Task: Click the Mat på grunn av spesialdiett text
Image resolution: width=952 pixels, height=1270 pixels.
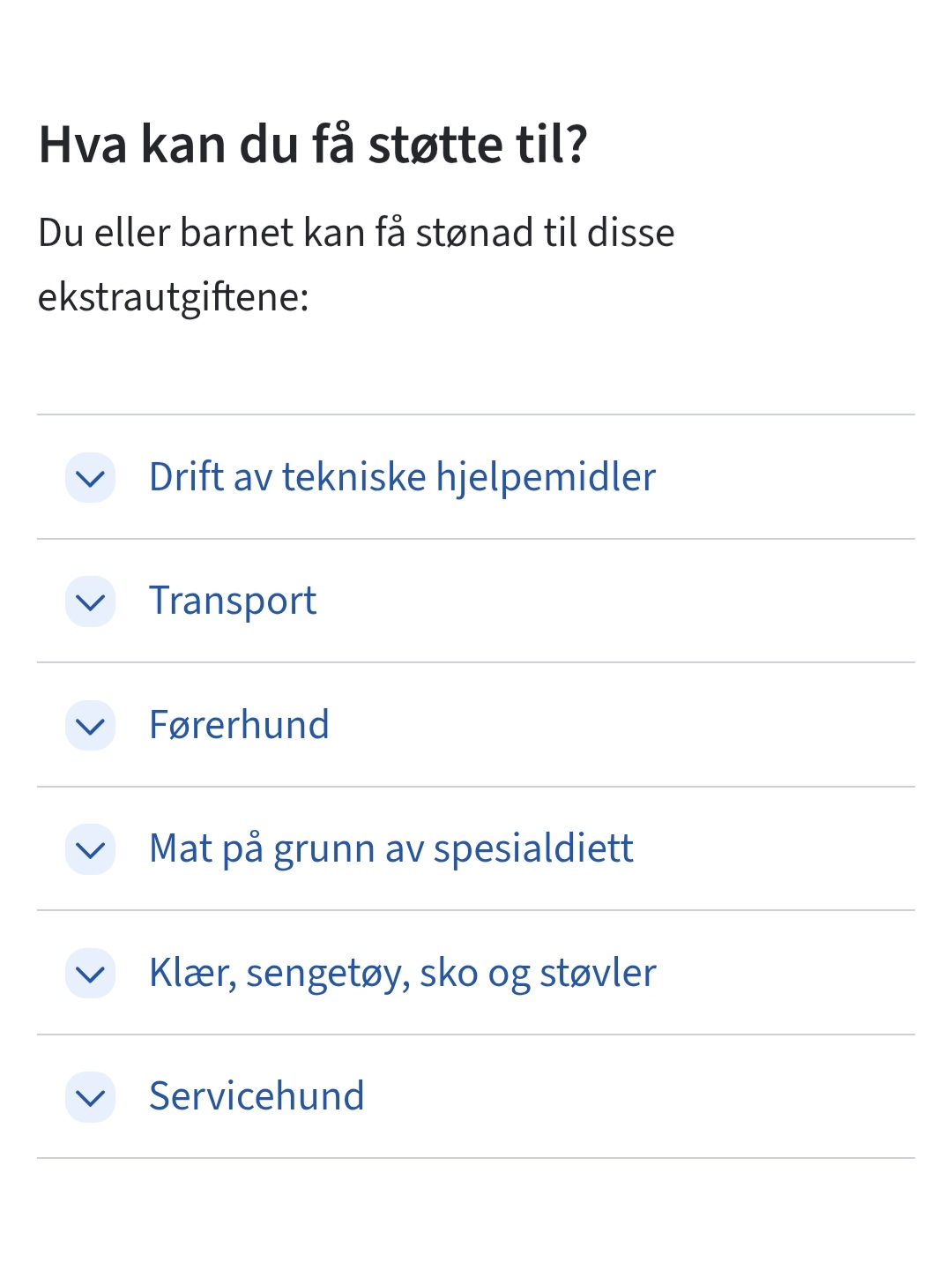Action: (391, 848)
